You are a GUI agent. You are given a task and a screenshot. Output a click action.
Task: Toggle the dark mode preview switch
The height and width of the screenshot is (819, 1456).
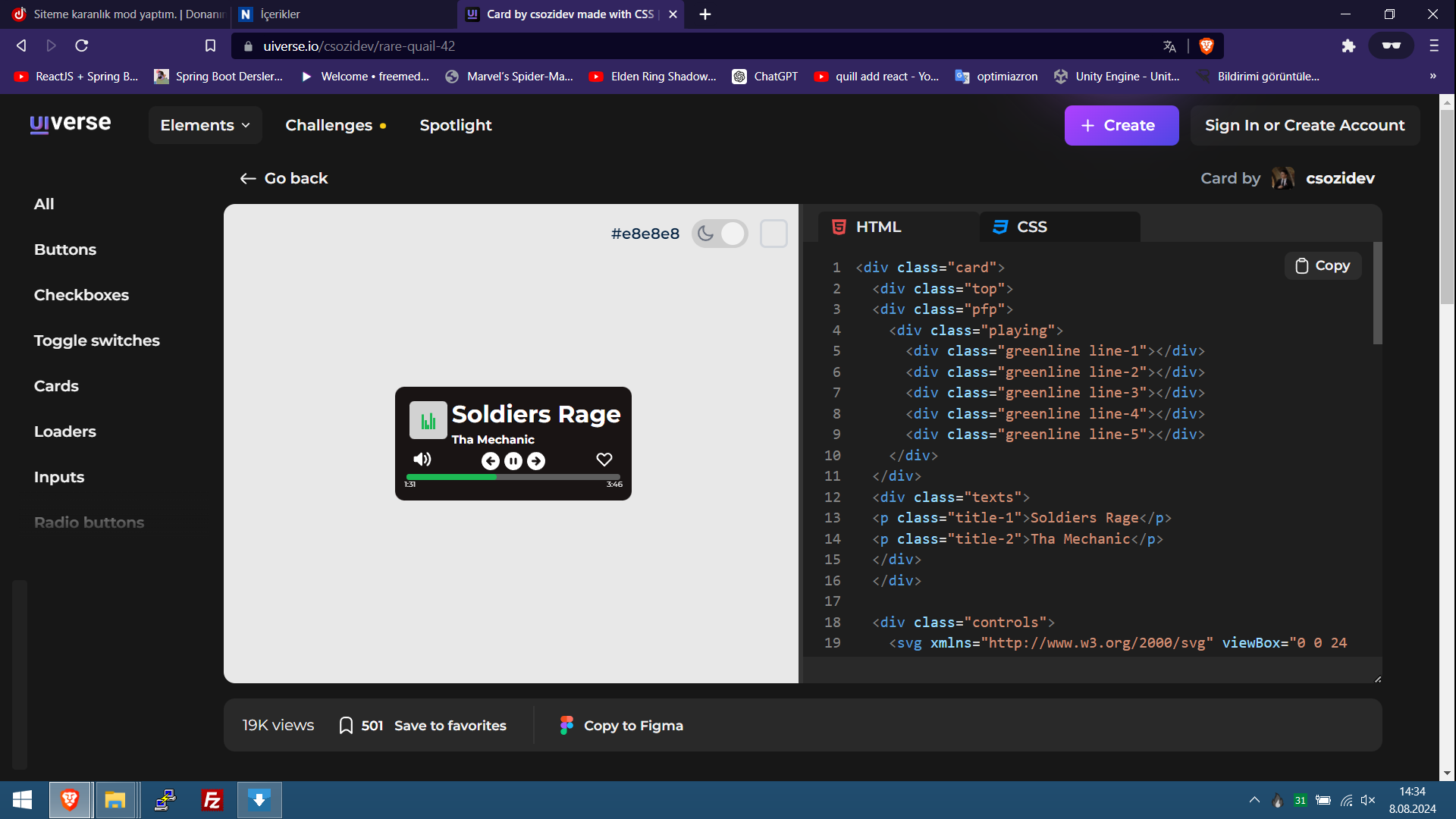coord(720,234)
